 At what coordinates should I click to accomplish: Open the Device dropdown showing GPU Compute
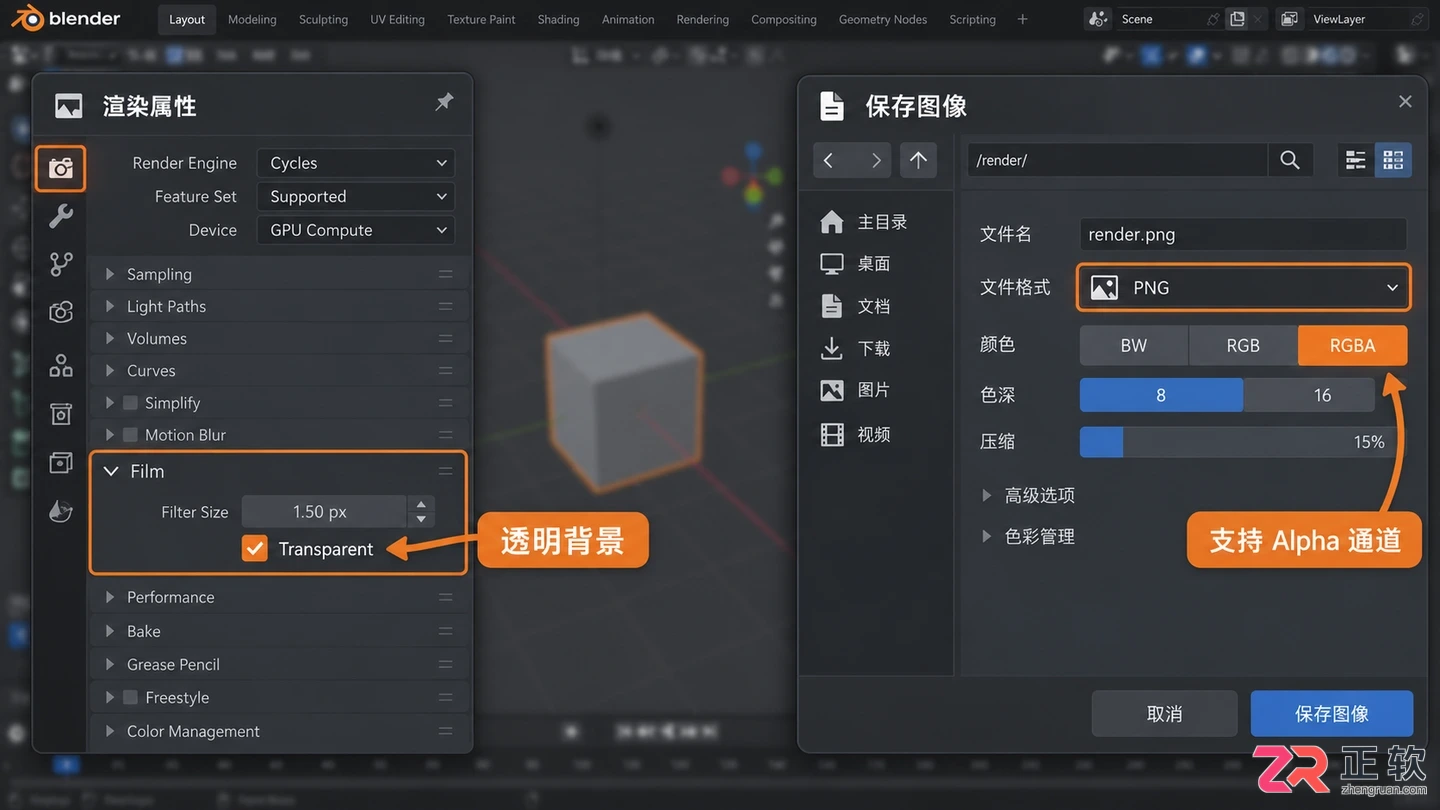[x=356, y=230]
